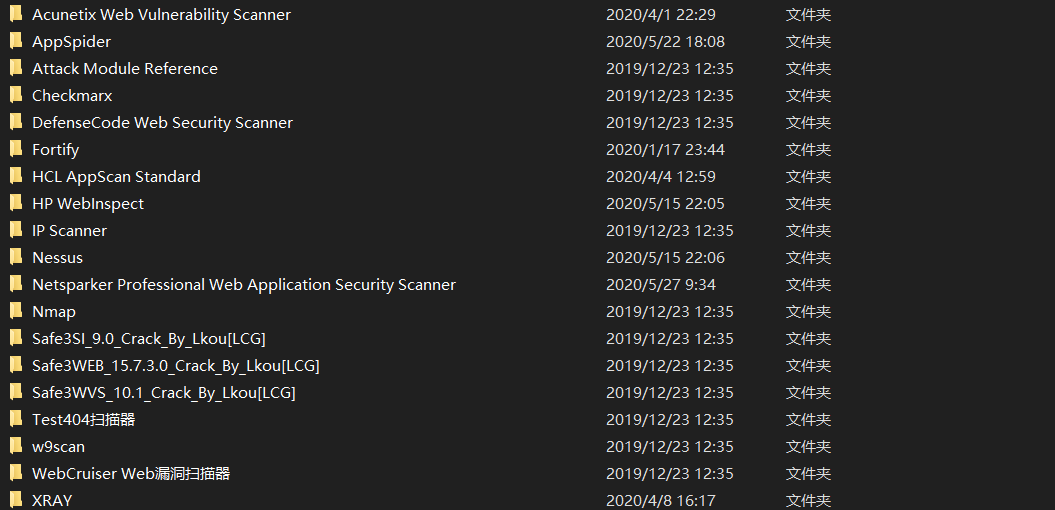This screenshot has width=1055, height=510.
Task: Select the Safe3SI_9.0_Crack_By_Lkou[LCG] folder name
Action: [x=148, y=339]
